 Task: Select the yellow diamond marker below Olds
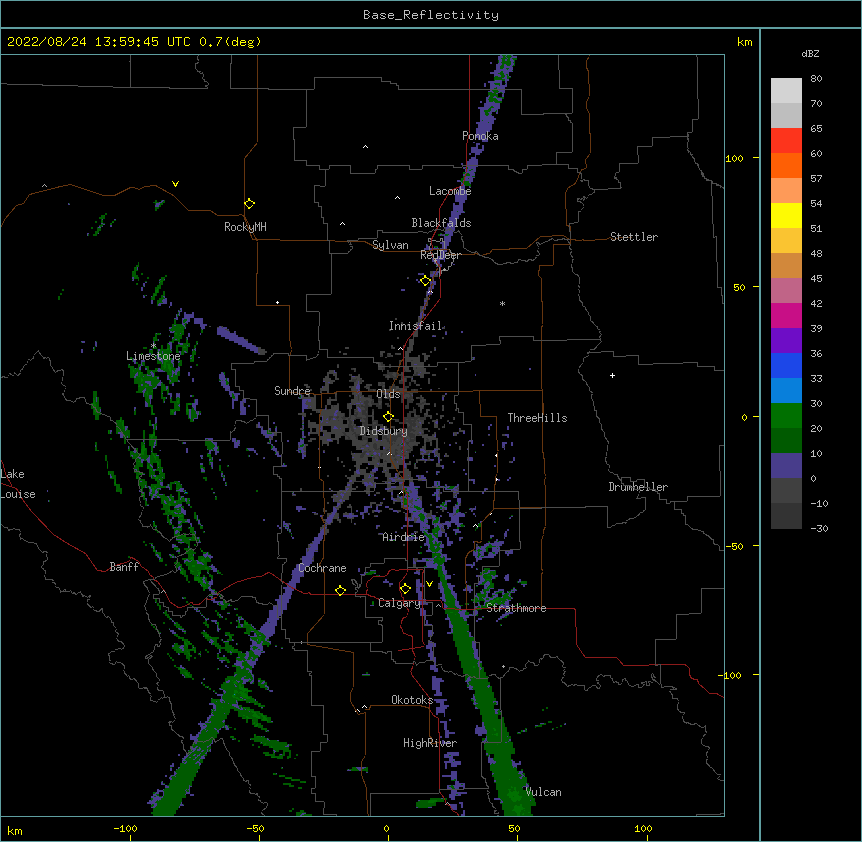[388, 417]
